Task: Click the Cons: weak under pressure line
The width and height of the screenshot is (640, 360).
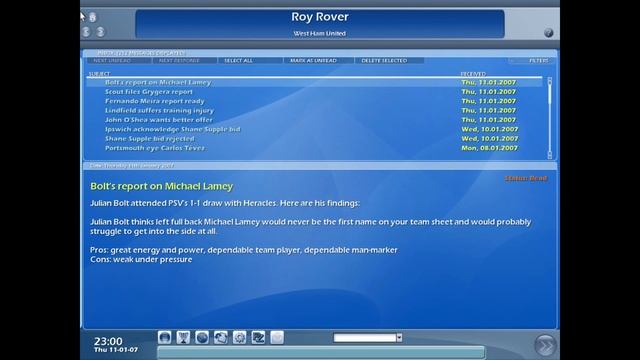Action: pos(141,260)
